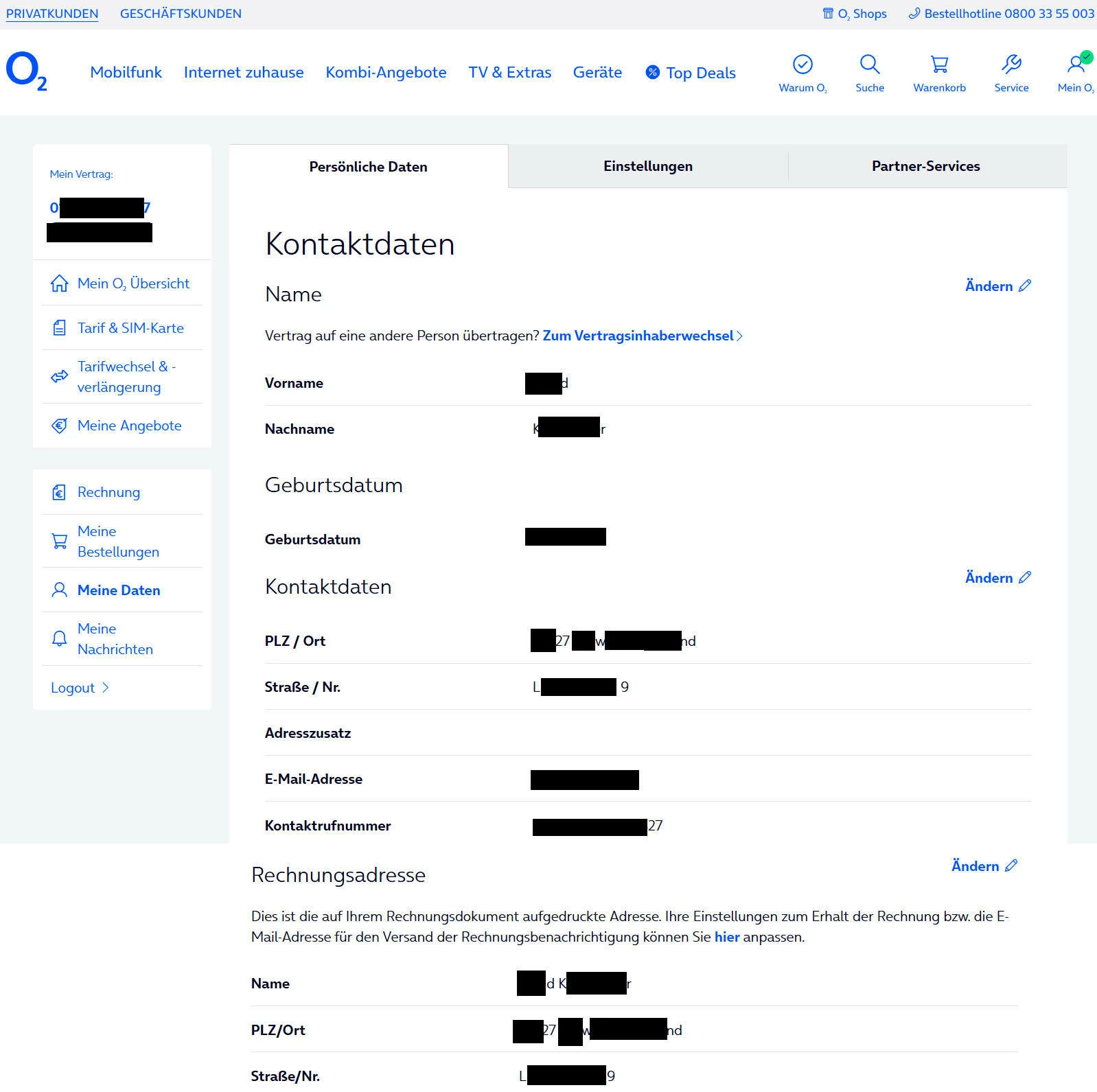Open the Mobilfunk menu
The width and height of the screenshot is (1097, 1092).
coord(126,72)
